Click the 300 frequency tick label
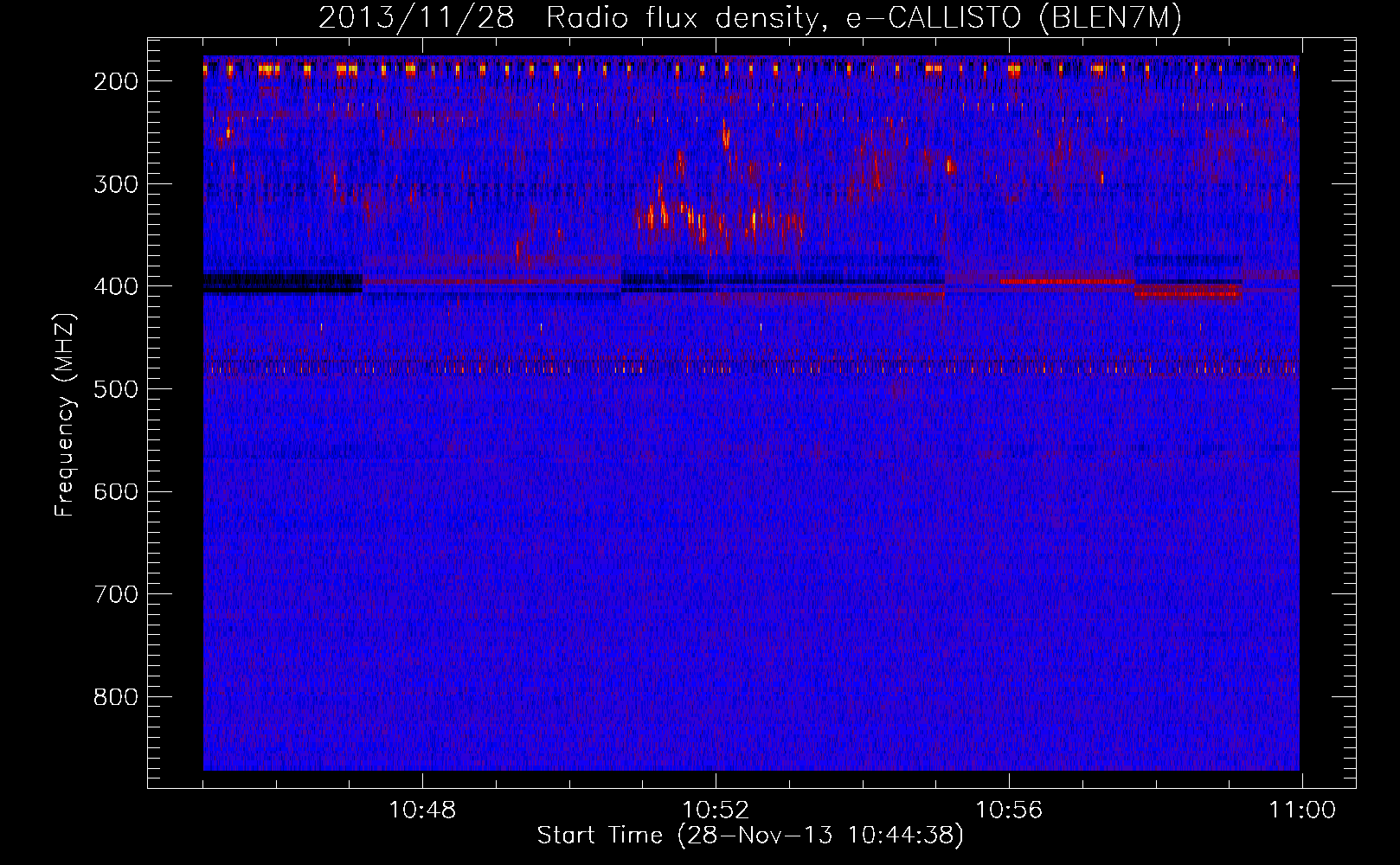The height and width of the screenshot is (865, 1400). click(116, 184)
